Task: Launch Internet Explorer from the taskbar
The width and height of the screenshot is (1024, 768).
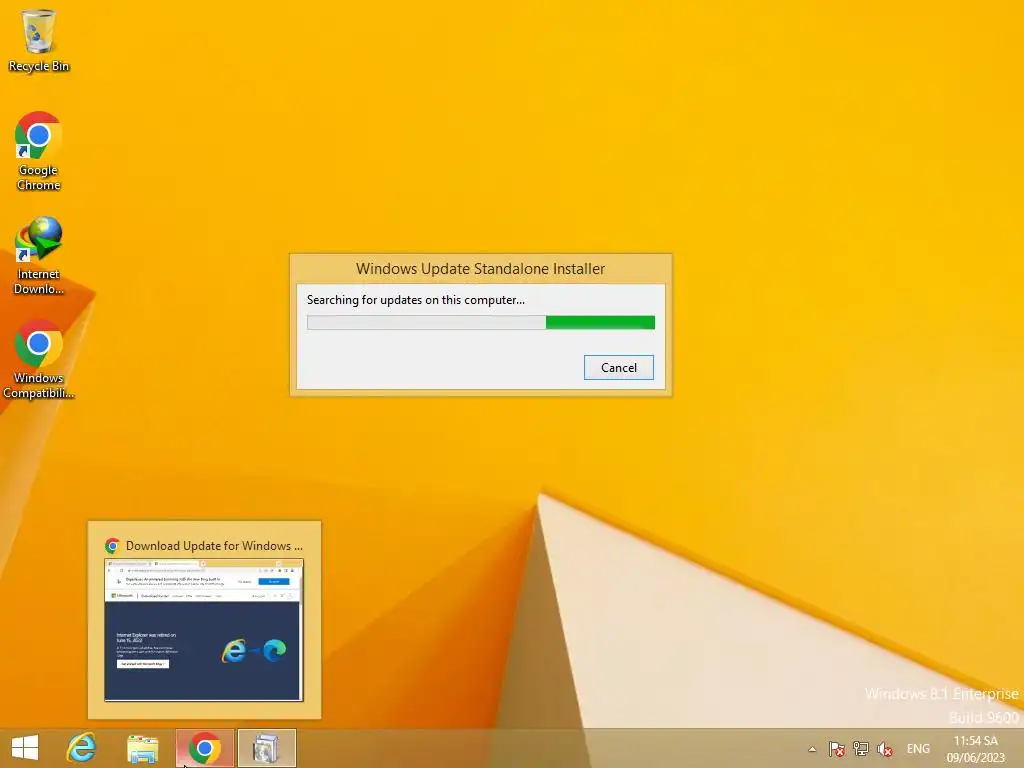Action: [x=82, y=748]
